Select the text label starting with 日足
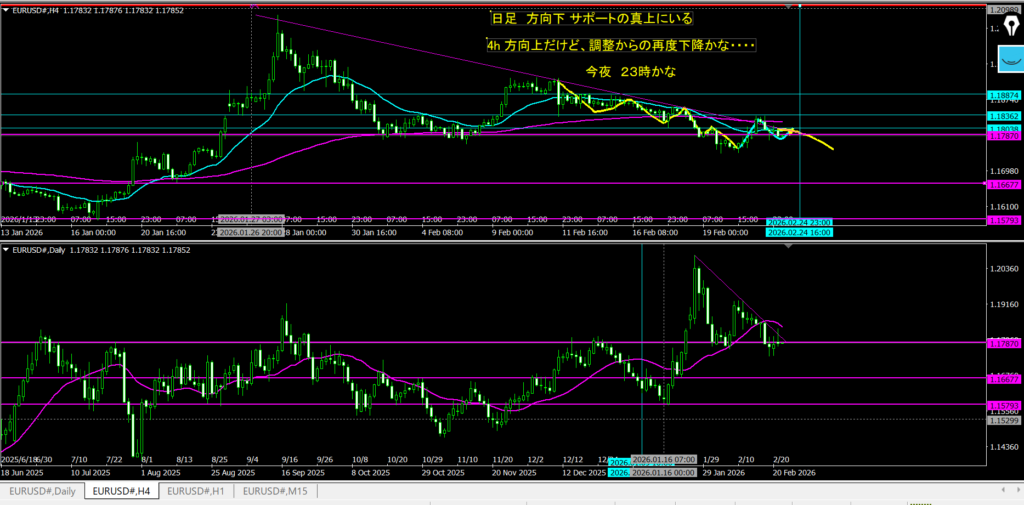 pyautogui.click(x=592, y=19)
